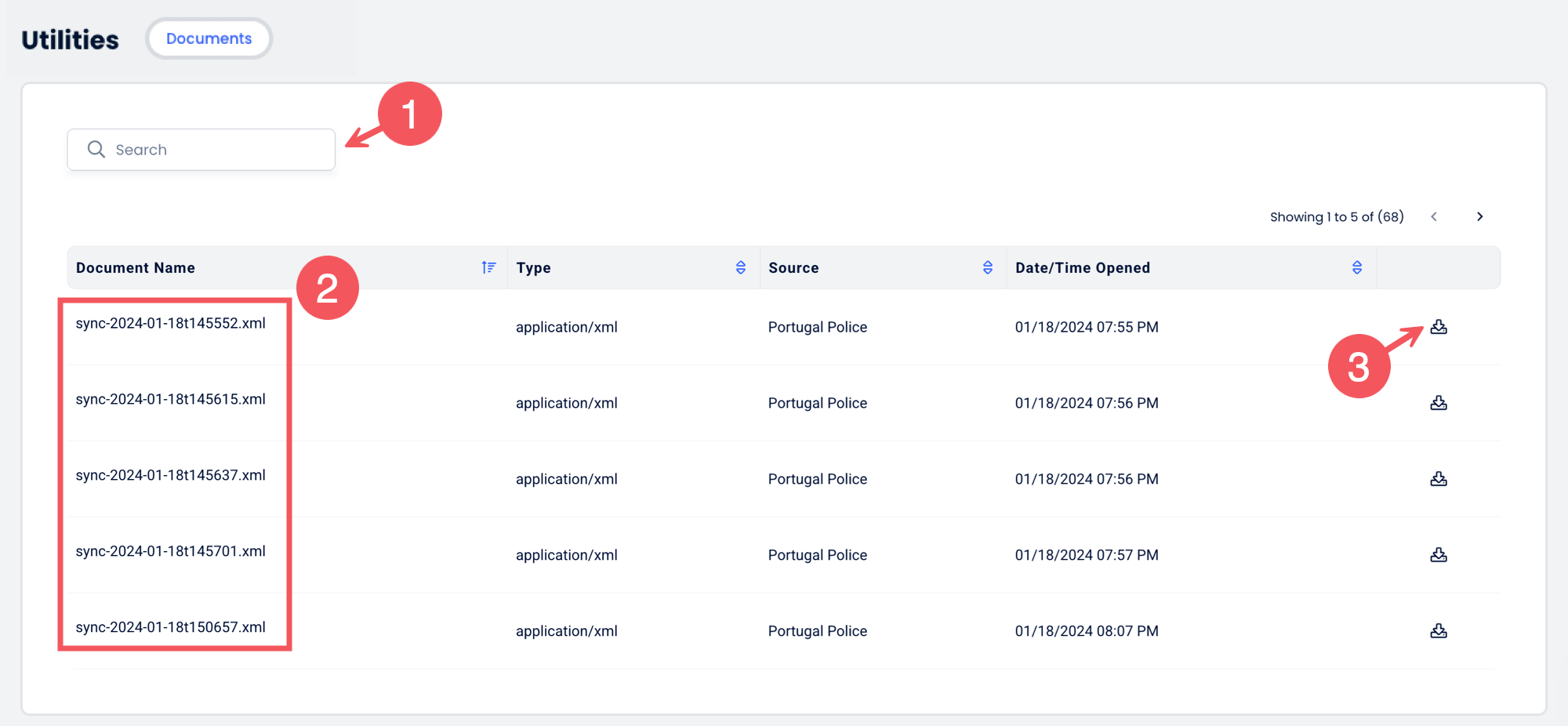Download sync-2024-01-18t145637.xml file

pyautogui.click(x=1438, y=479)
